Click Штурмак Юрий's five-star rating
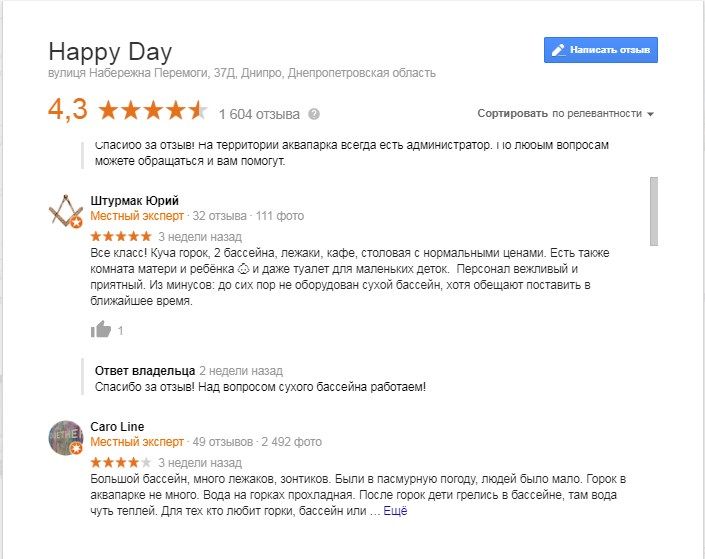The image size is (705, 559). [x=121, y=237]
